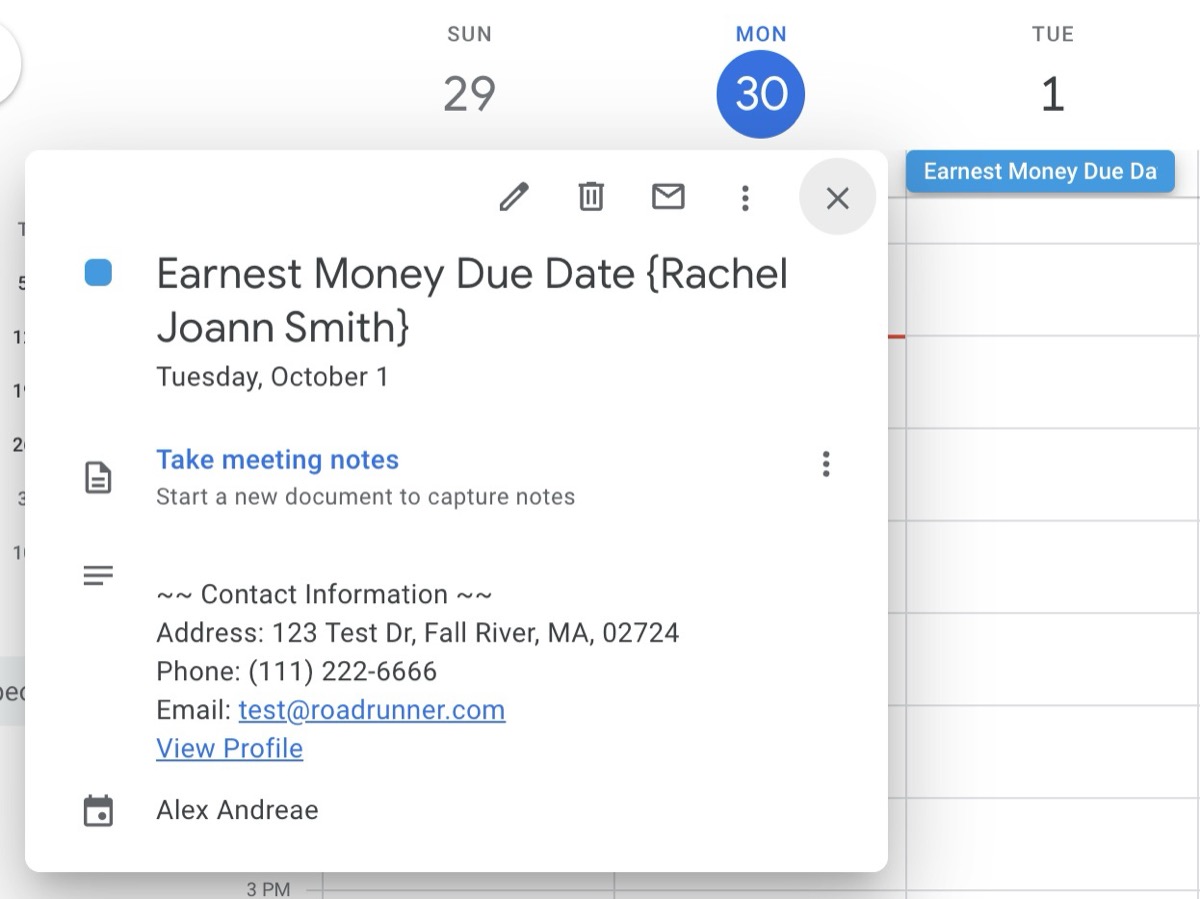The width and height of the screenshot is (1200, 899).
Task: Open the View Profile link
Action: pos(230,748)
